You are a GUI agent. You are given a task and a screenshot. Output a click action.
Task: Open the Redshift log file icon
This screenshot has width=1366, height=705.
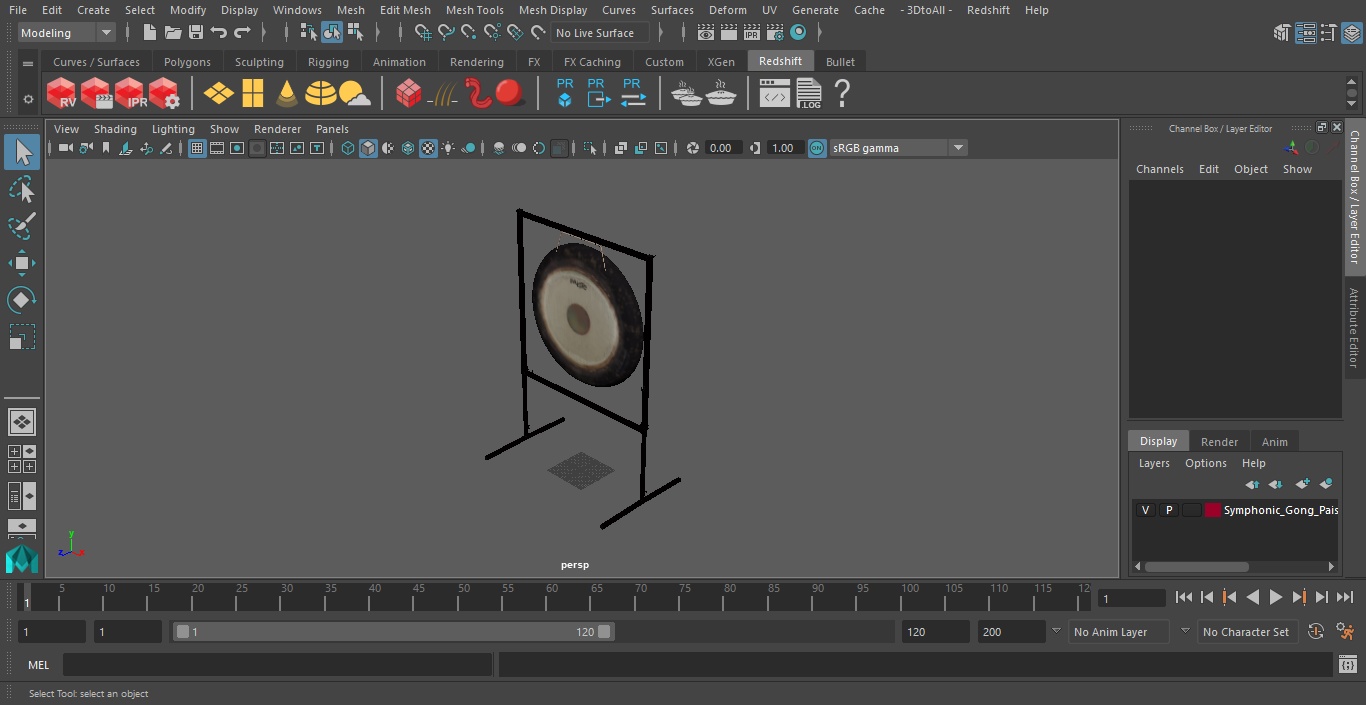pos(809,94)
